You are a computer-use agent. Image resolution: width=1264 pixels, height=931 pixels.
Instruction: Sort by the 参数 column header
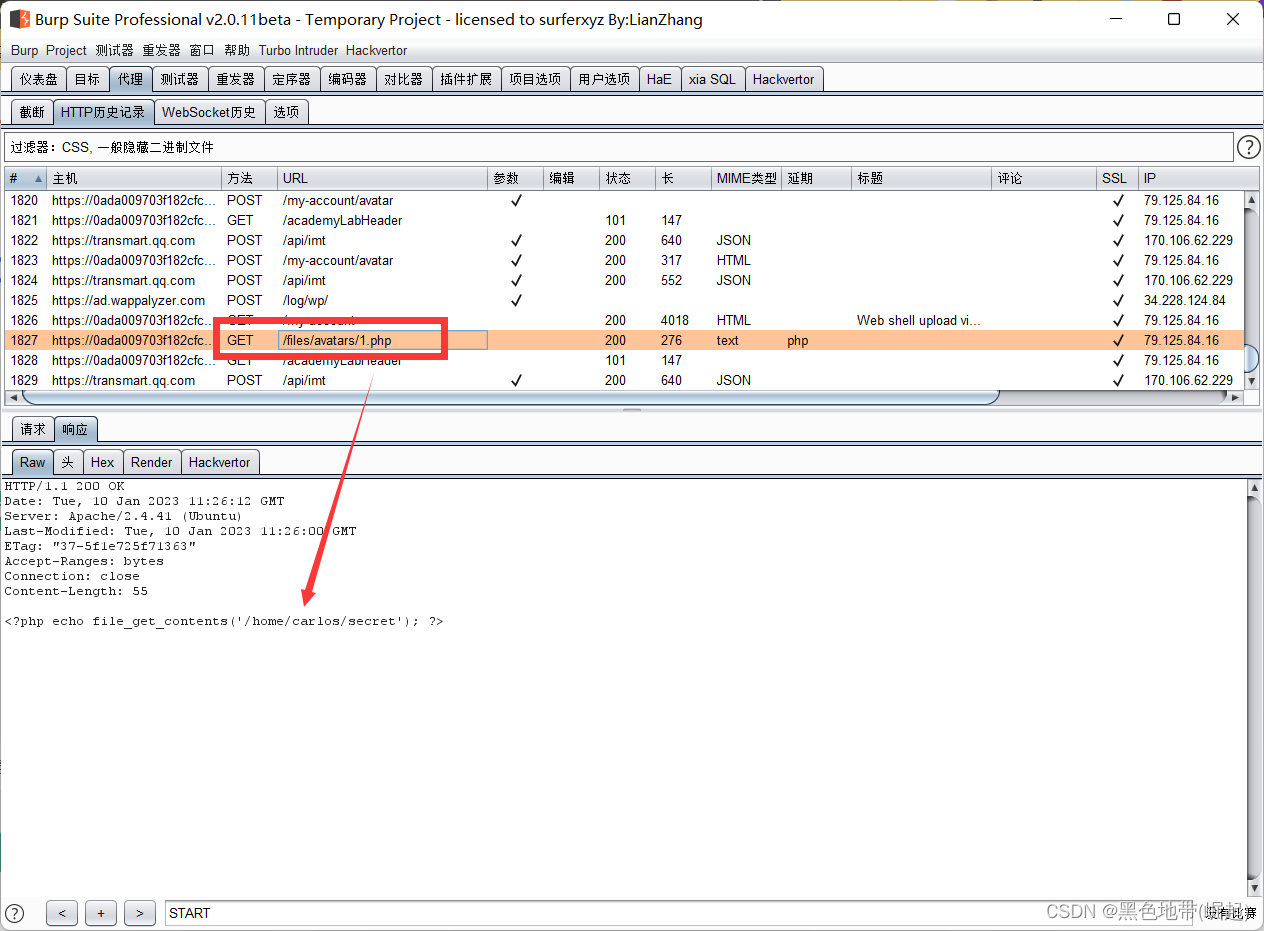(515, 178)
